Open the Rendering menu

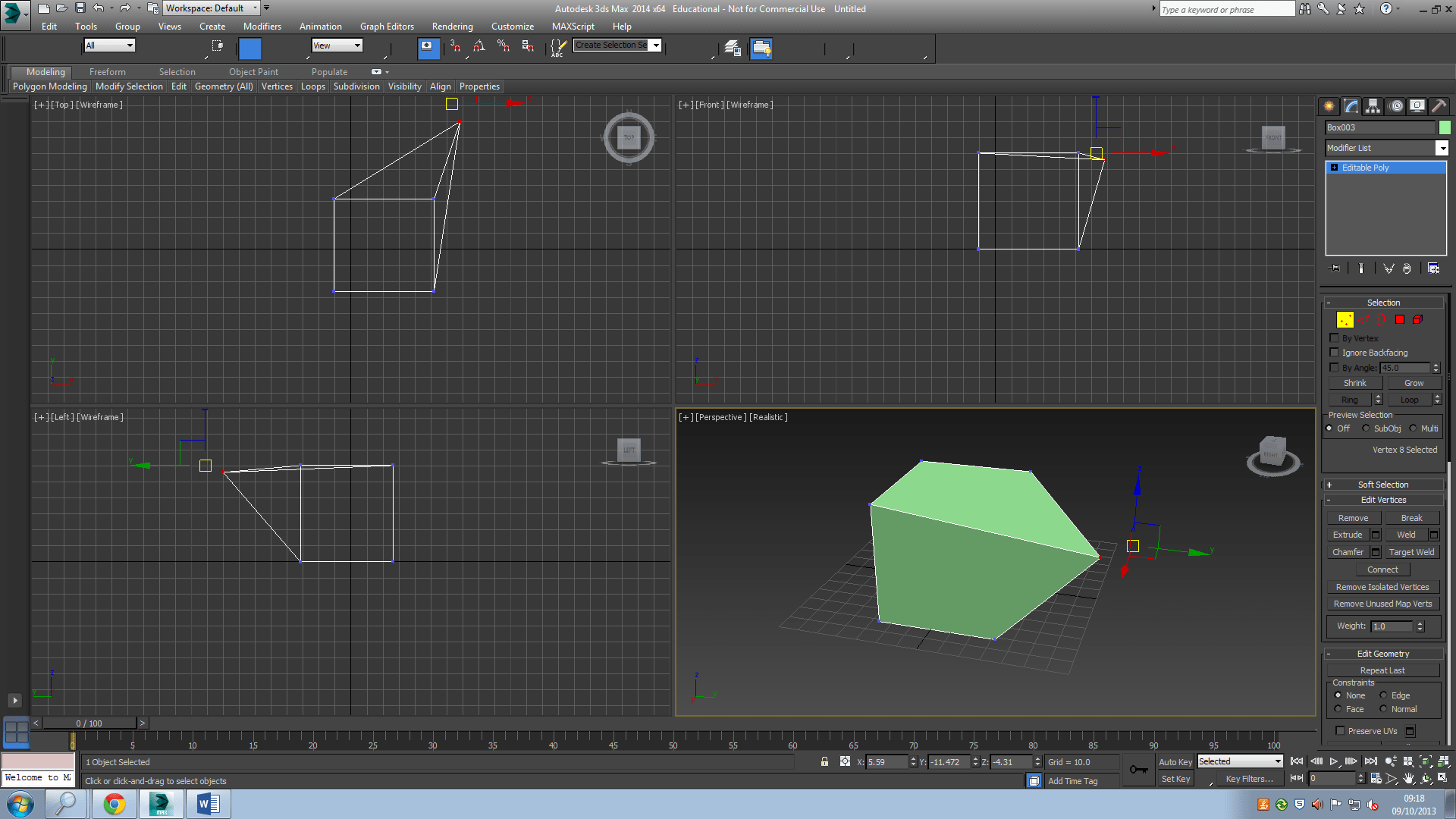point(452,27)
